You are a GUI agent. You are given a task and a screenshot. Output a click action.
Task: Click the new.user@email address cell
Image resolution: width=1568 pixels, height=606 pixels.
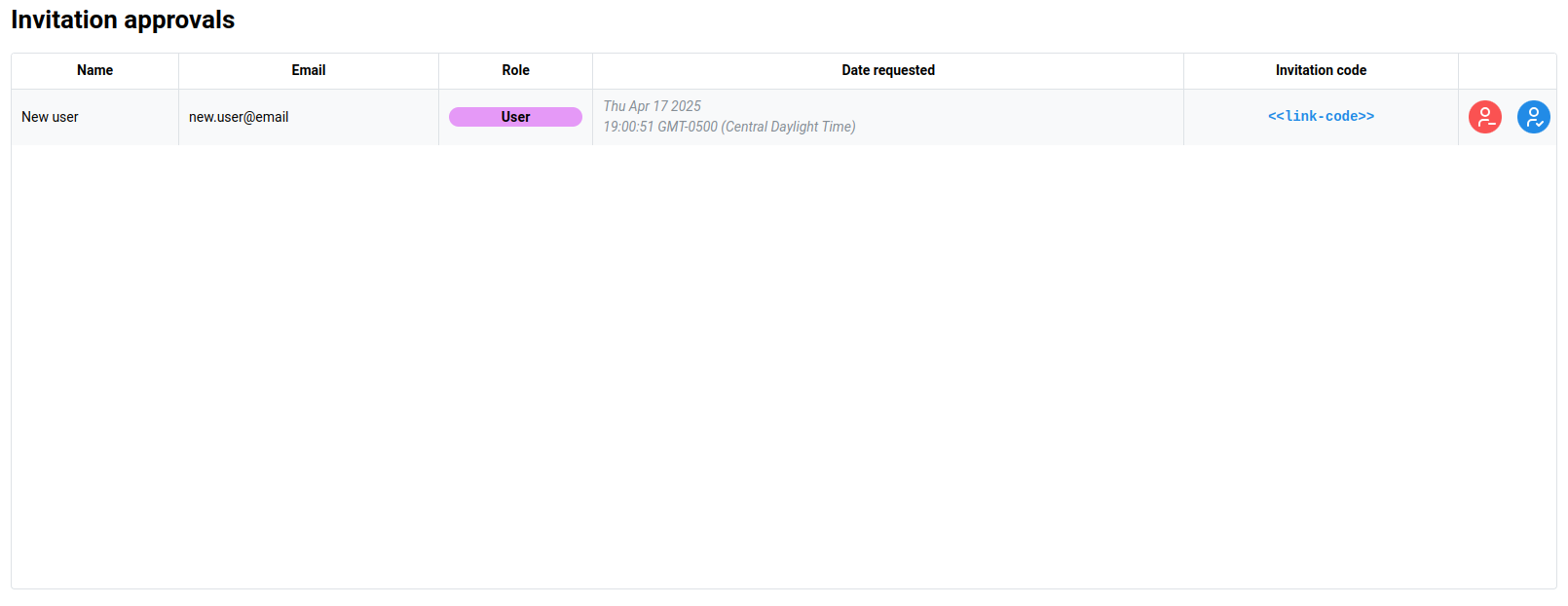pos(239,117)
